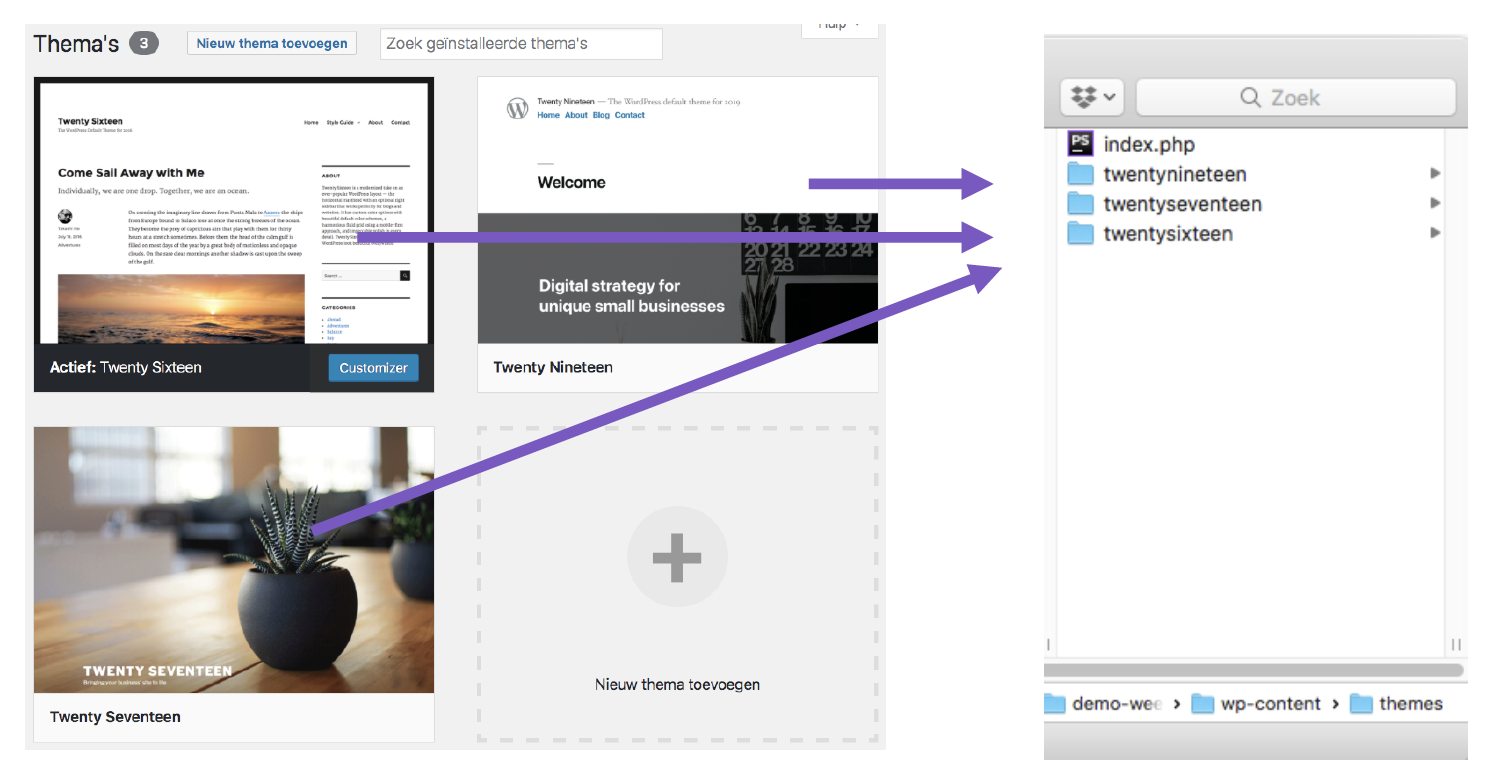Viewport: 1494px width, 780px height.
Task: Click WordPress logo in Twenty Nineteen preview
Action: 517,108
